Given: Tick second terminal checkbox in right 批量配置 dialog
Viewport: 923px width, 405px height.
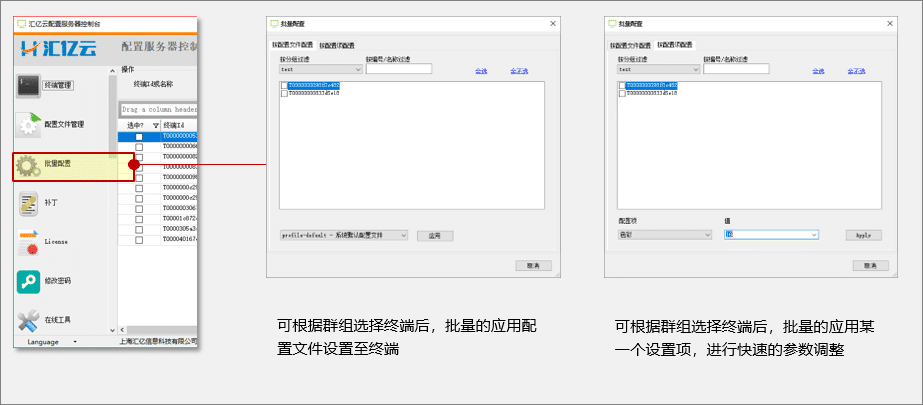Looking at the screenshot, I should pos(622,93).
